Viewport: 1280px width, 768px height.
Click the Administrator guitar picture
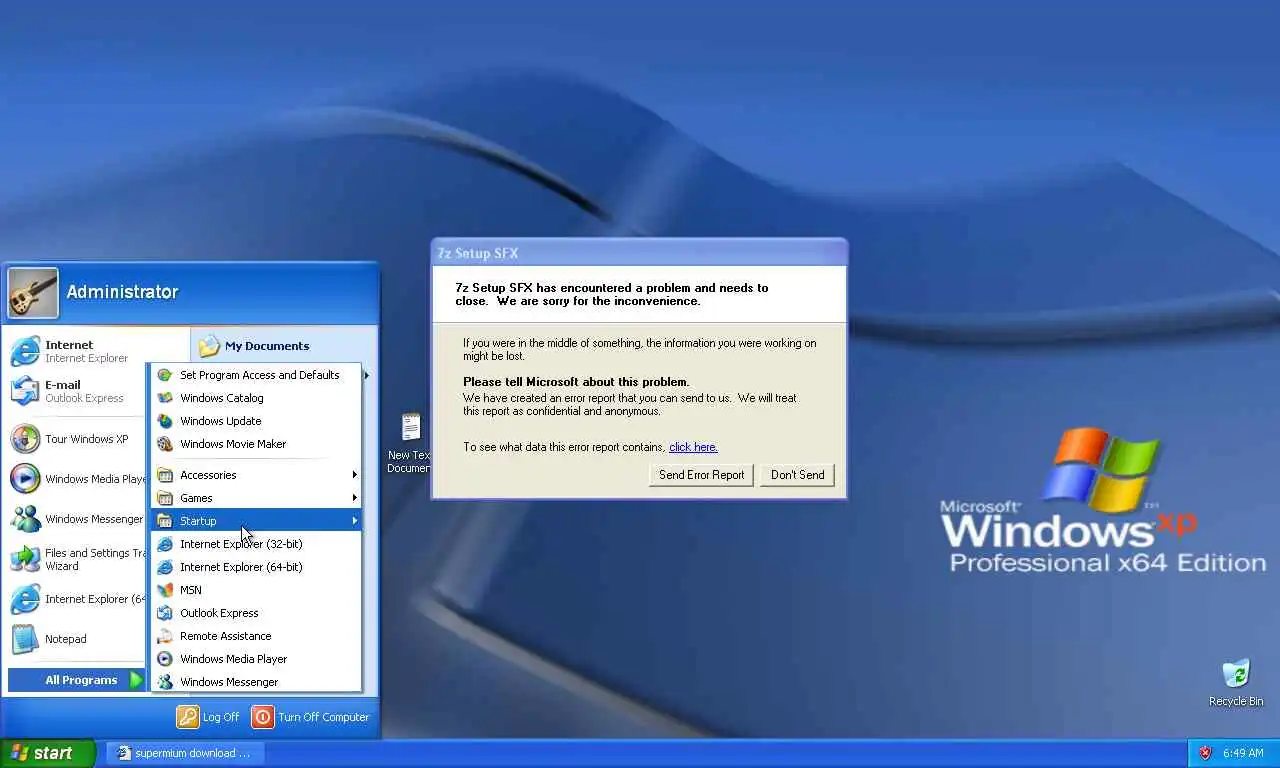click(33, 293)
